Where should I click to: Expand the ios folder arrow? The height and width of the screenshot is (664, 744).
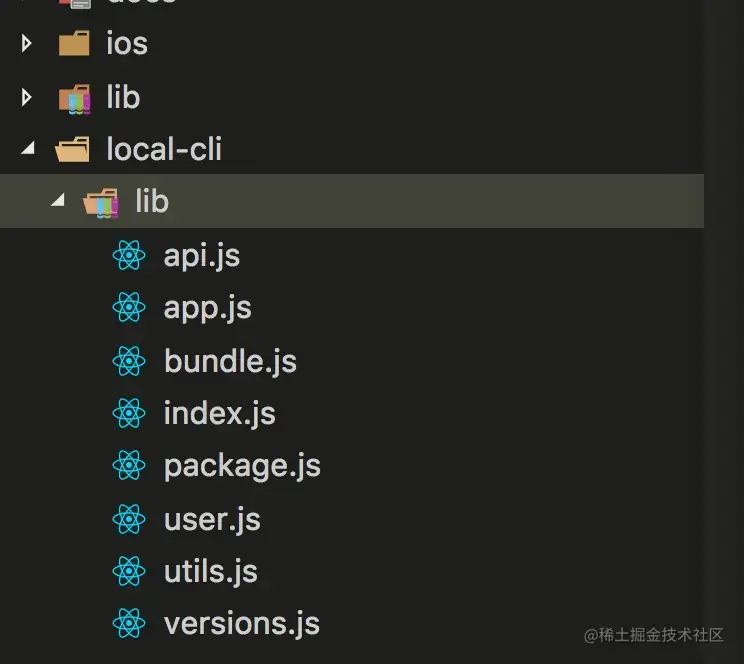27,44
